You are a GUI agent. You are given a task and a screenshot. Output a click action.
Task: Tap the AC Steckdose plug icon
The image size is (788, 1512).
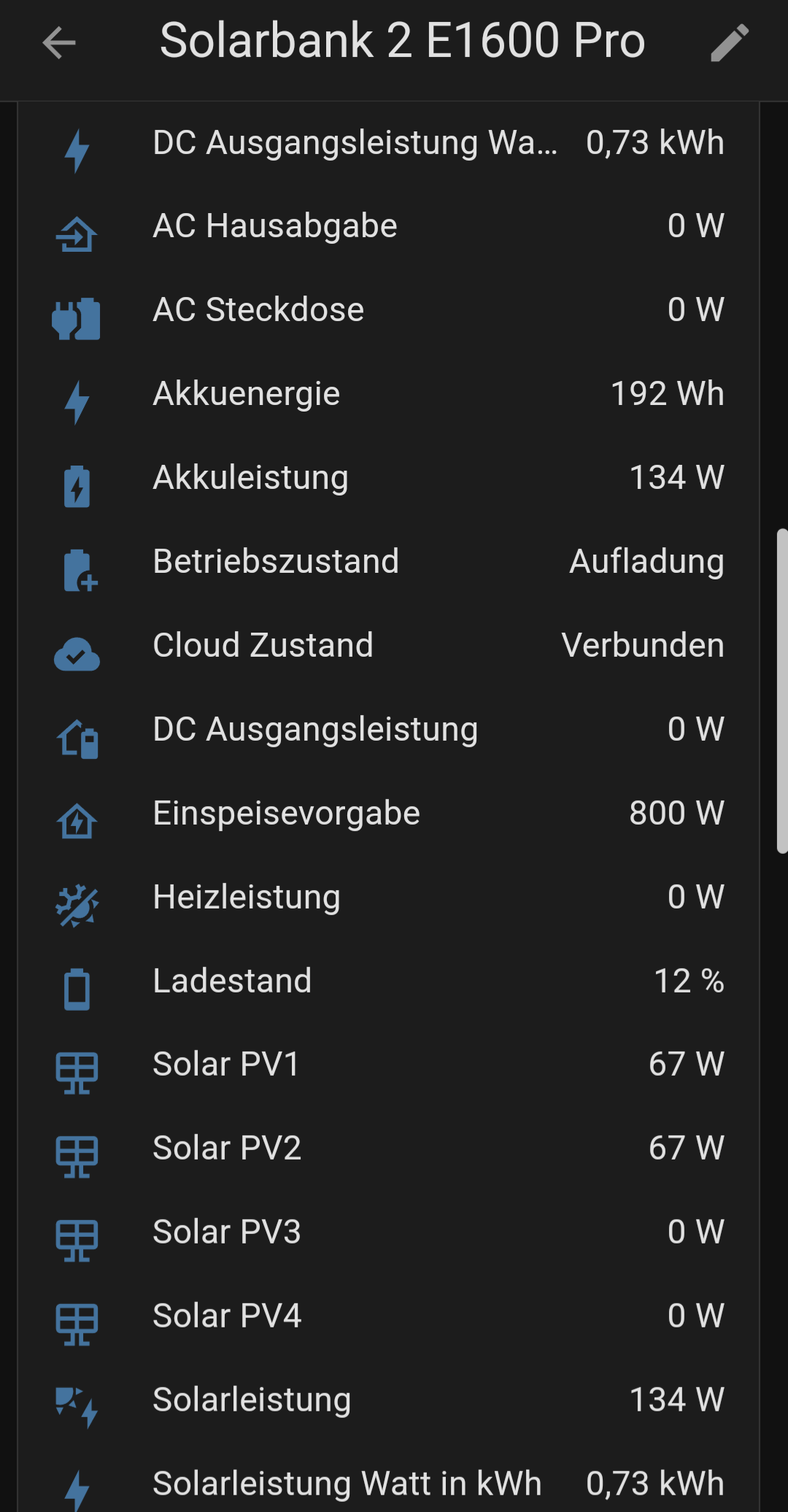[77, 319]
